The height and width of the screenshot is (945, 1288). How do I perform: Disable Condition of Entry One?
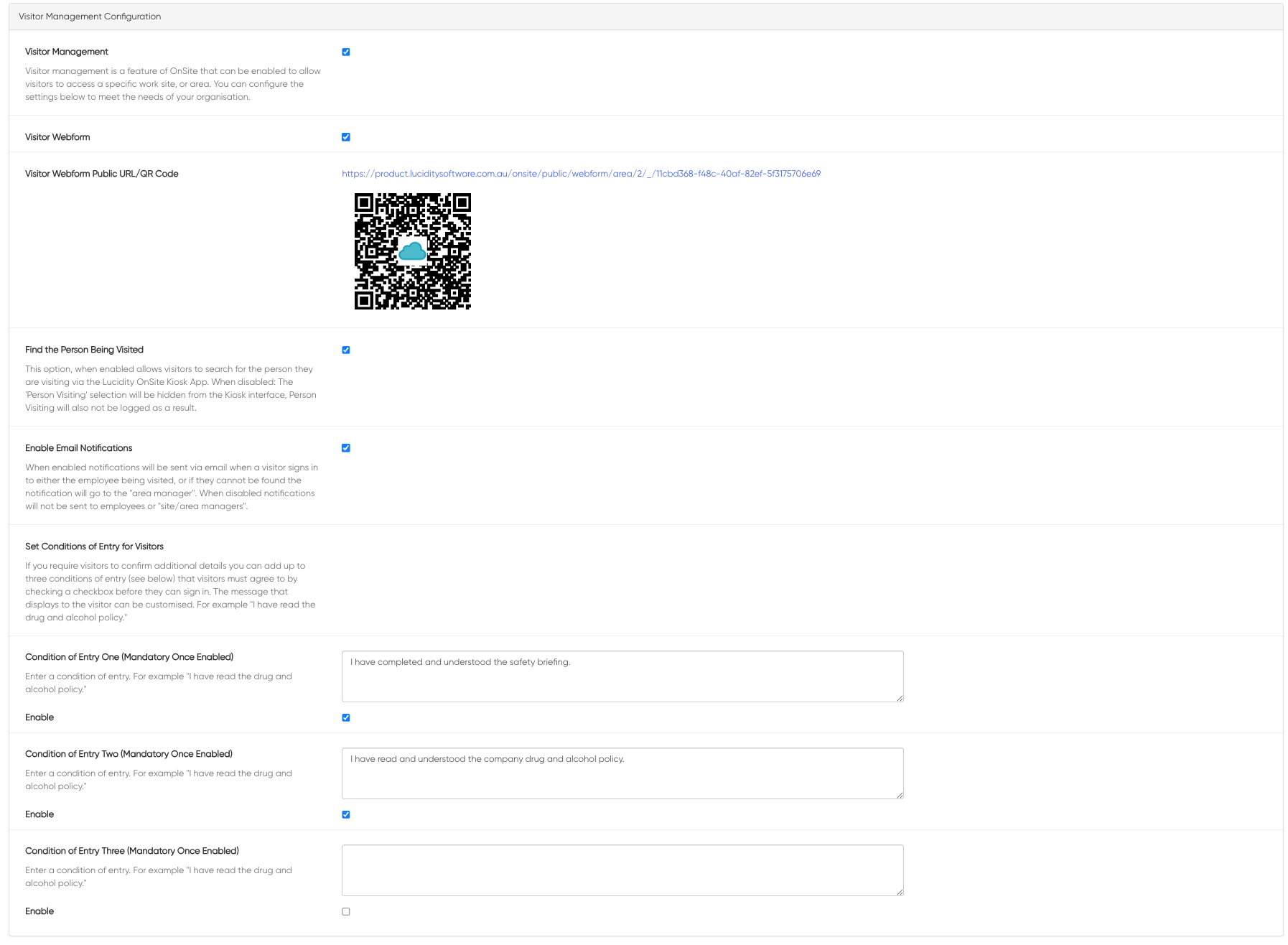(x=346, y=717)
